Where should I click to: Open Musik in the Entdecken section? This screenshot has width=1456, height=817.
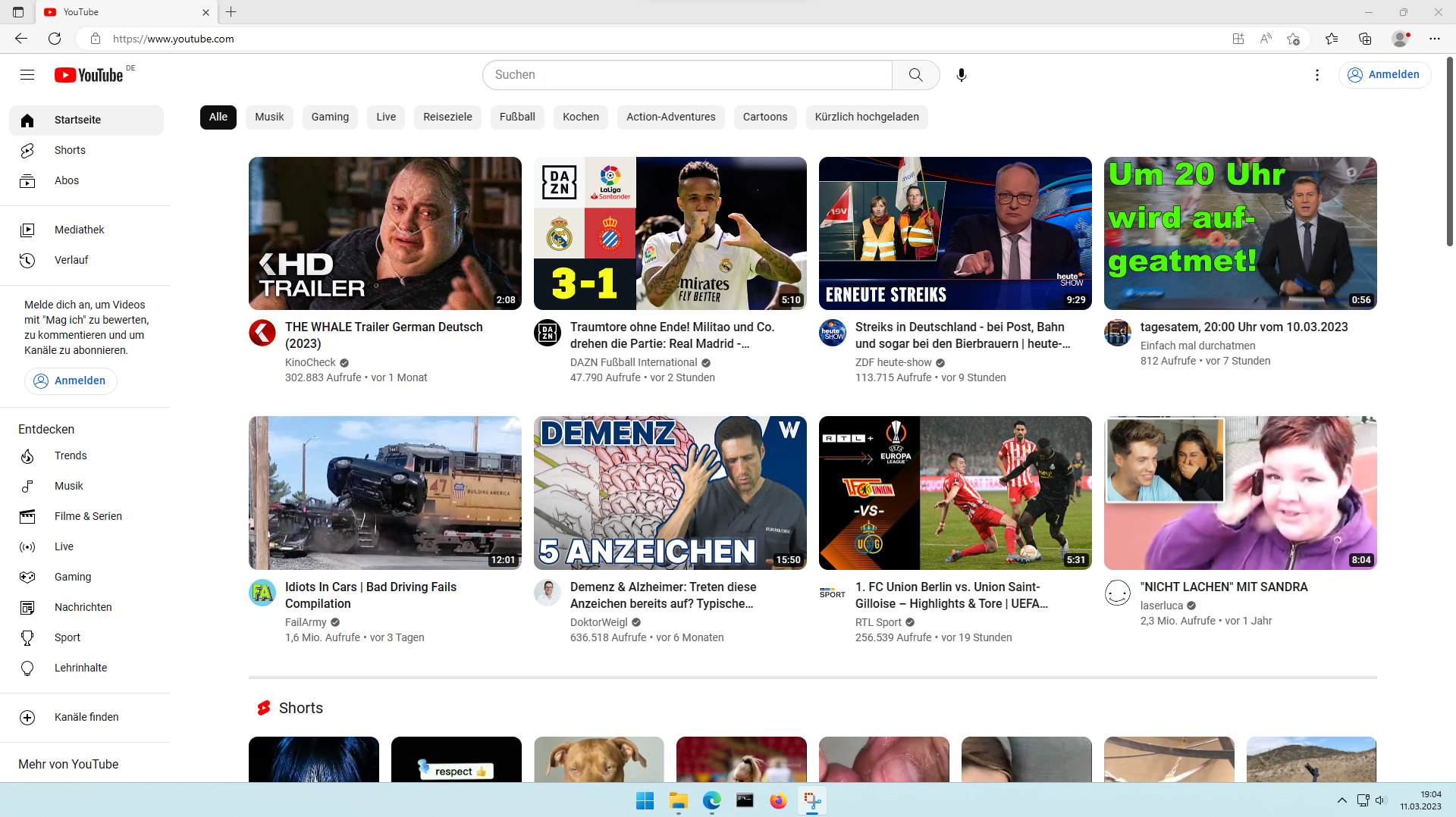click(x=86, y=486)
